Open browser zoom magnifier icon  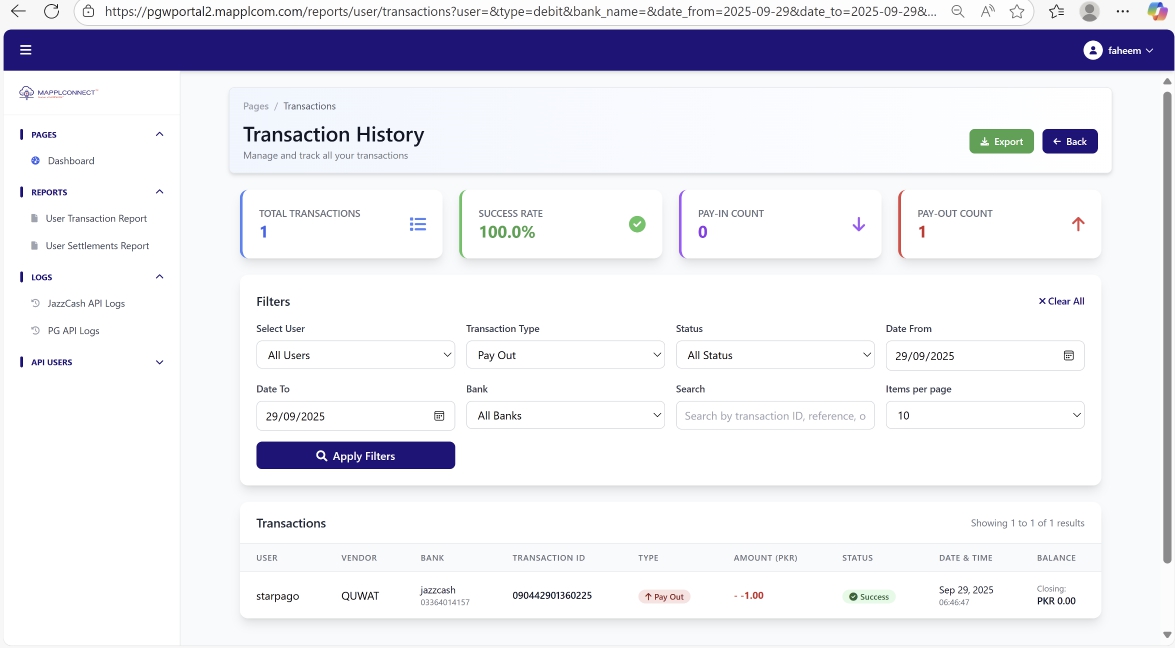tap(957, 11)
